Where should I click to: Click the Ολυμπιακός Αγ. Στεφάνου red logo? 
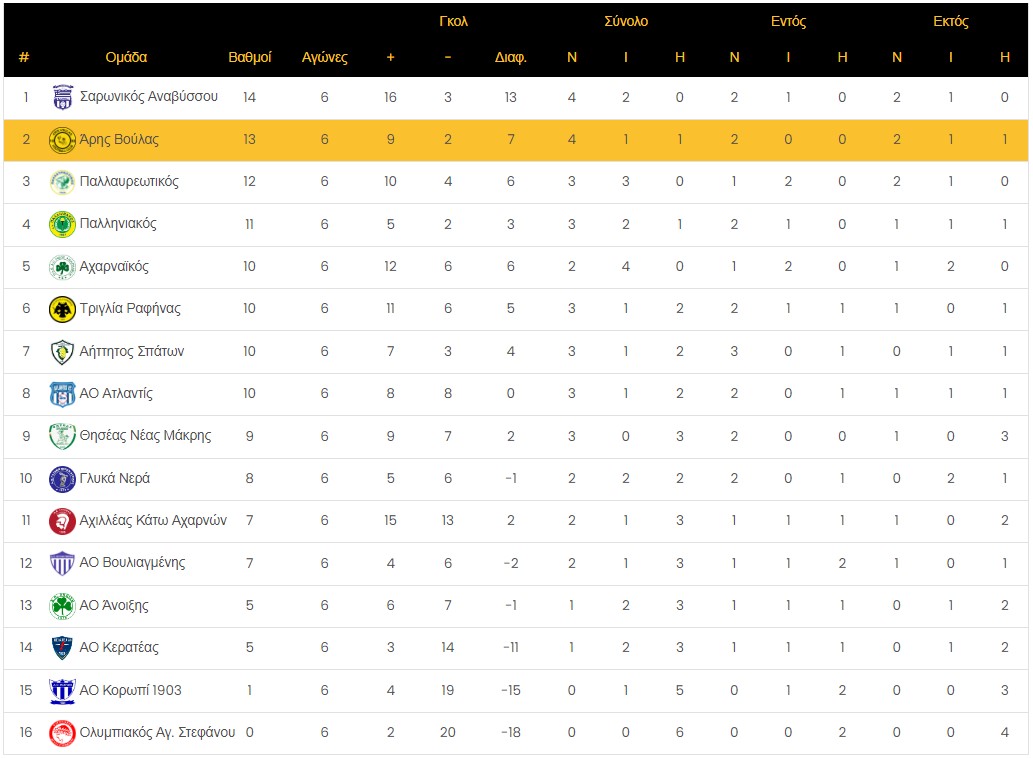pos(62,733)
